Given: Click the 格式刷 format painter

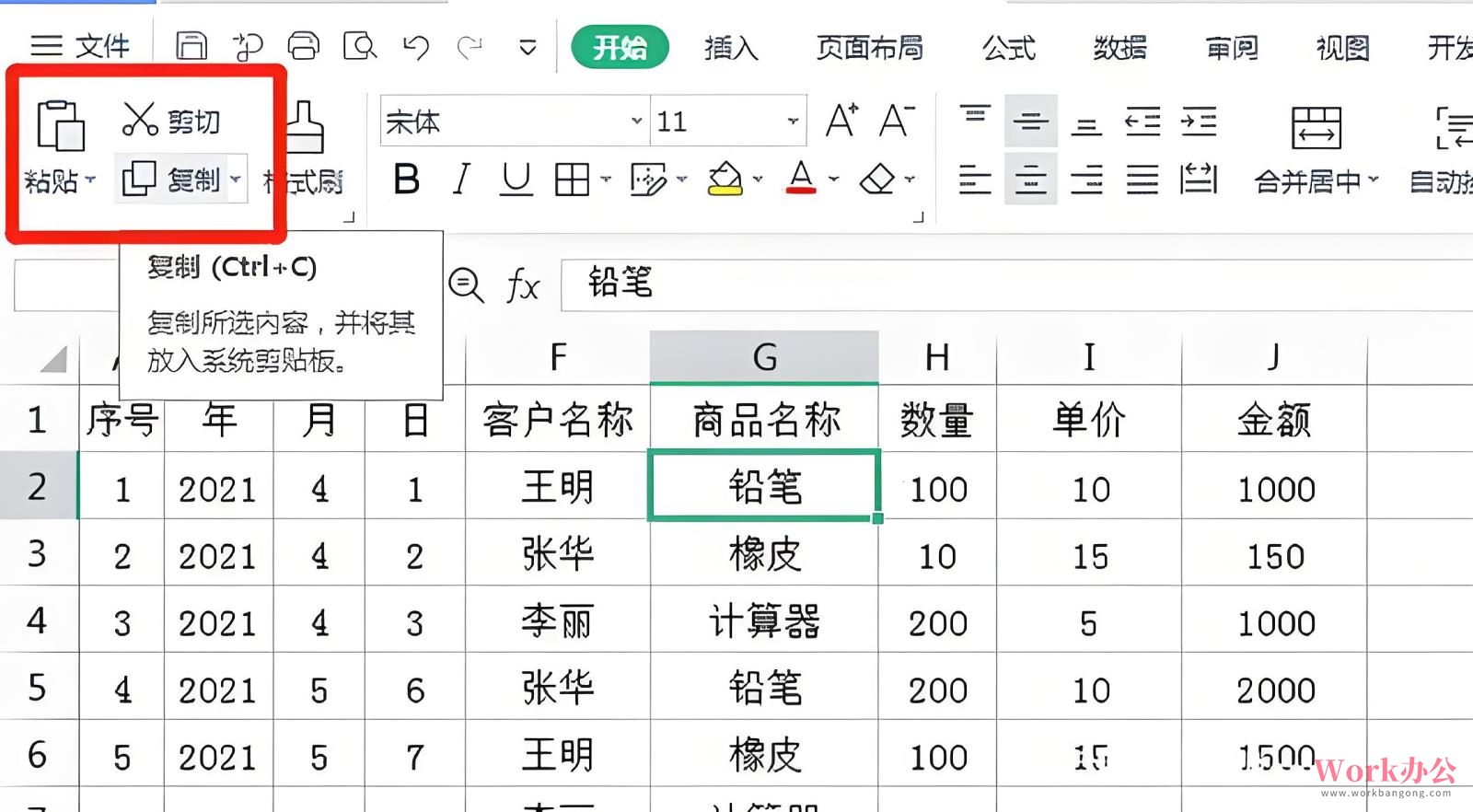Looking at the screenshot, I should [304, 149].
